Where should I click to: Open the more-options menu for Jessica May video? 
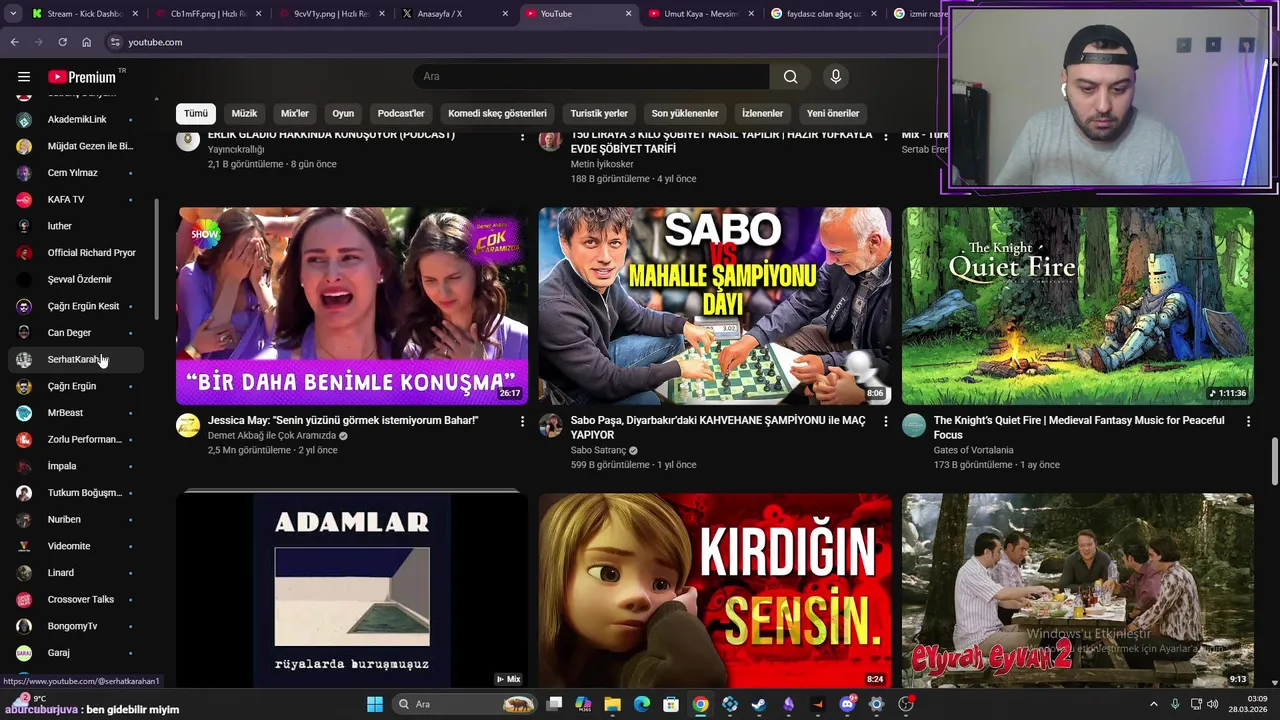pyautogui.click(x=522, y=422)
